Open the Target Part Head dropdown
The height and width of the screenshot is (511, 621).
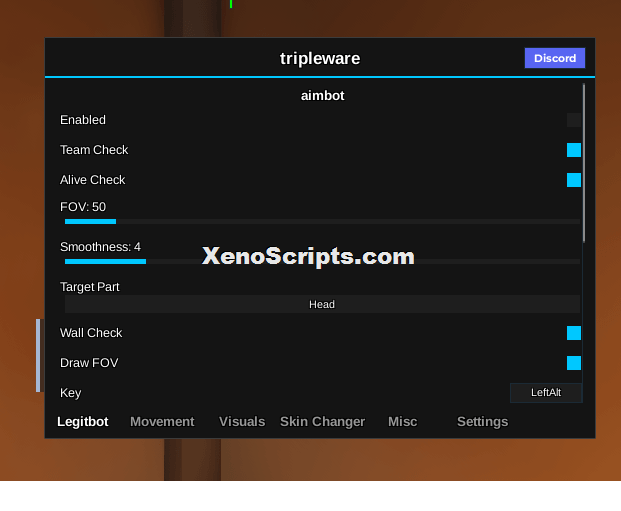pyautogui.click(x=322, y=304)
